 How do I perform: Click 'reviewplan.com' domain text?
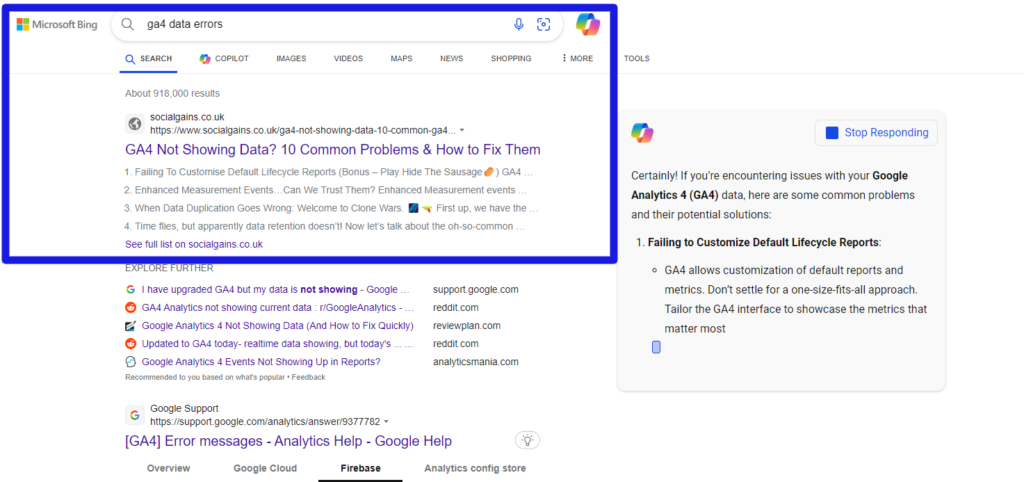click(466, 325)
